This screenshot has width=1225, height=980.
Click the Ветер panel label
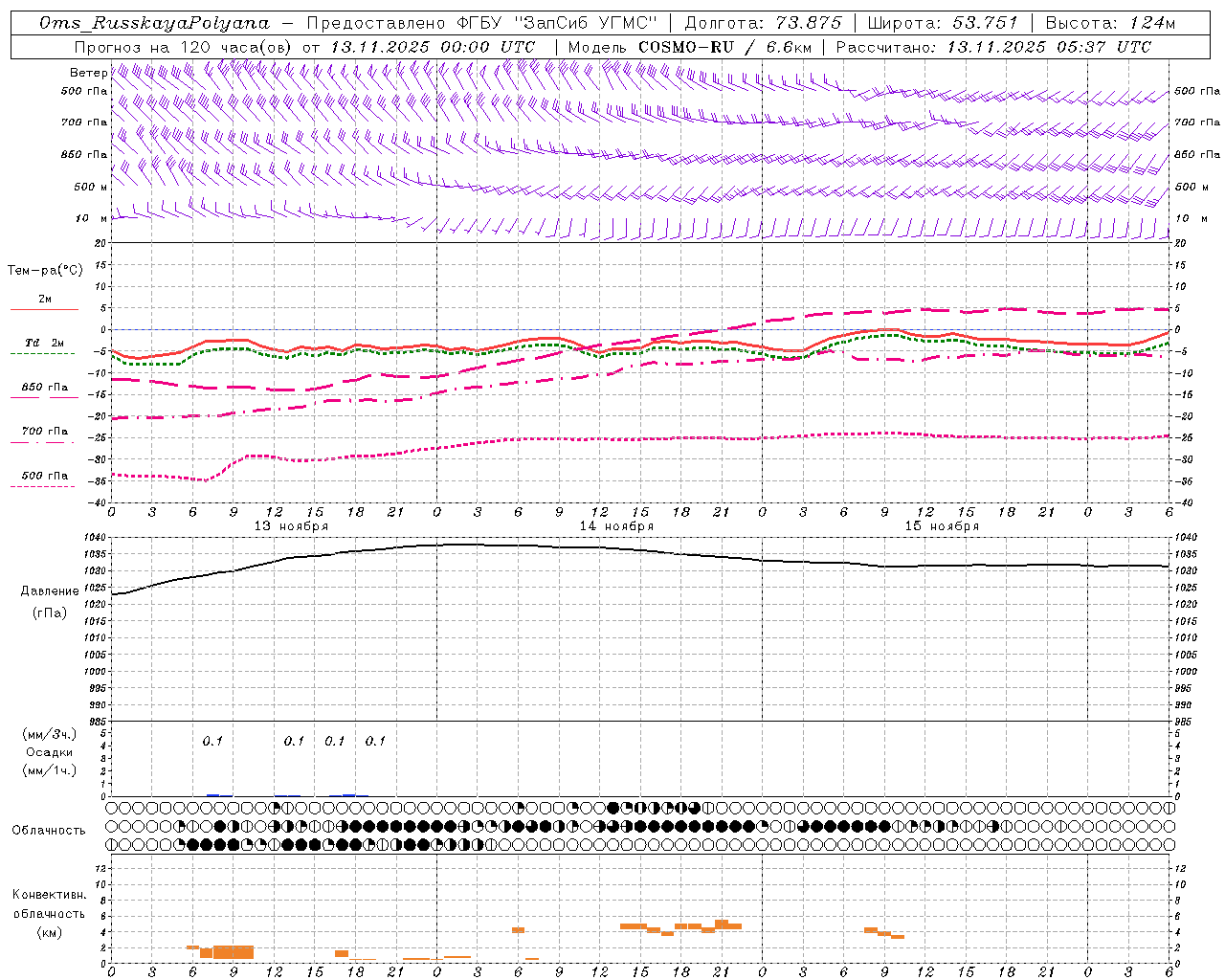(88, 73)
